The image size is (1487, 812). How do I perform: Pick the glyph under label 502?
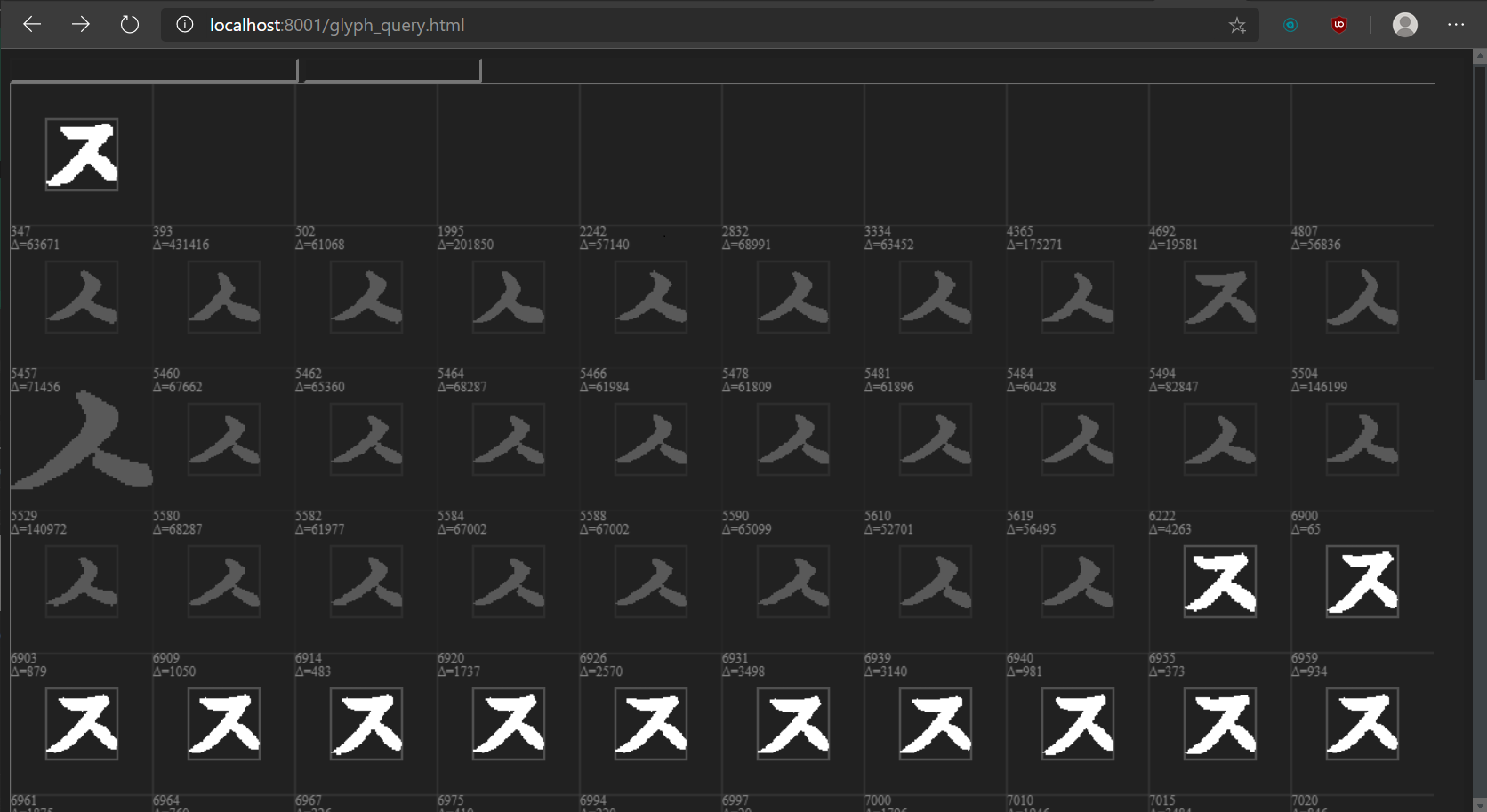(366, 297)
